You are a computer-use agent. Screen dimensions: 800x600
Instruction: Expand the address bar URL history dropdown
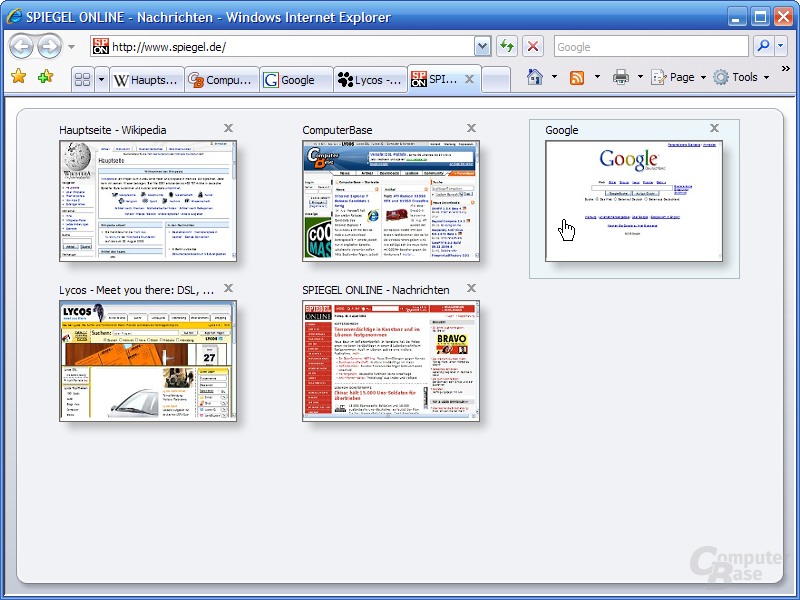(482, 46)
